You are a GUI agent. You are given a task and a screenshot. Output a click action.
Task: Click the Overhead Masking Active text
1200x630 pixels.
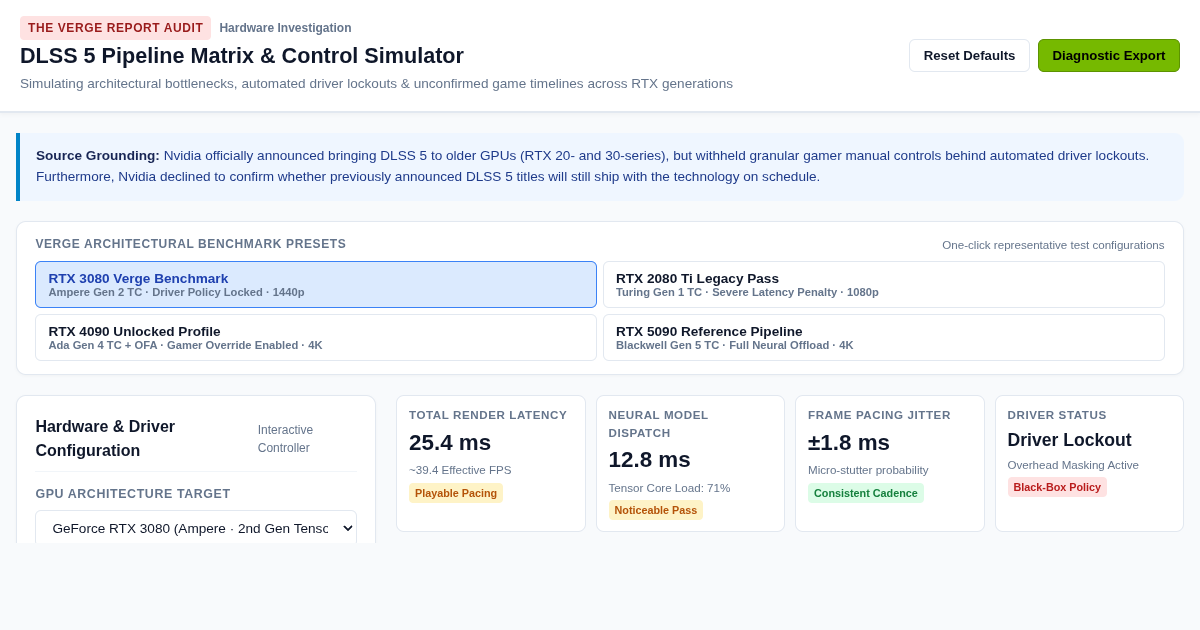click(1073, 465)
